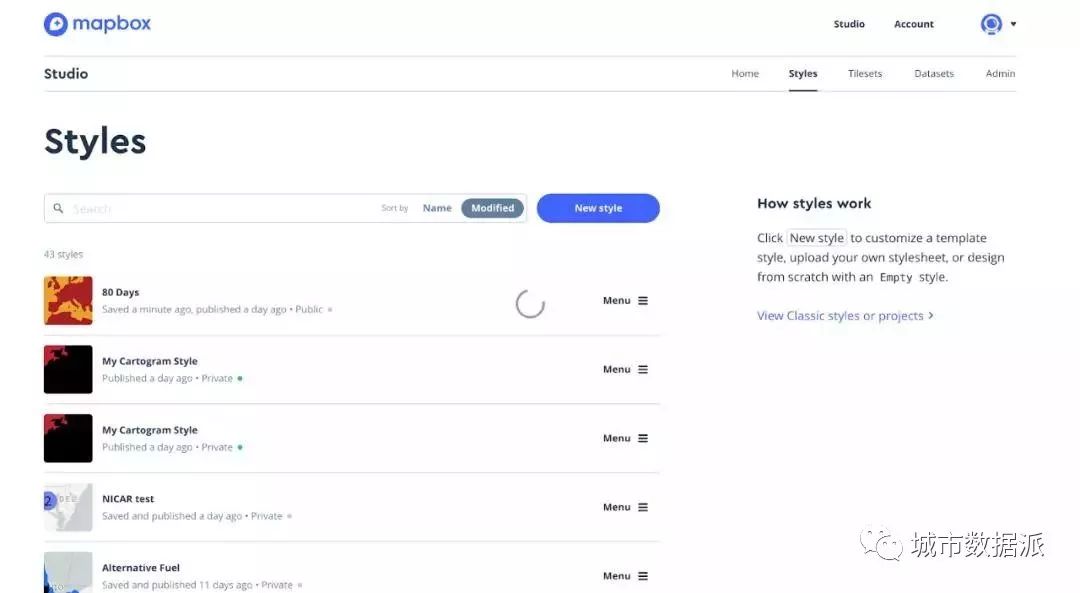Open the Alternative Fuel style name
Image resolution: width=1080 pixels, height=593 pixels.
coord(141,568)
